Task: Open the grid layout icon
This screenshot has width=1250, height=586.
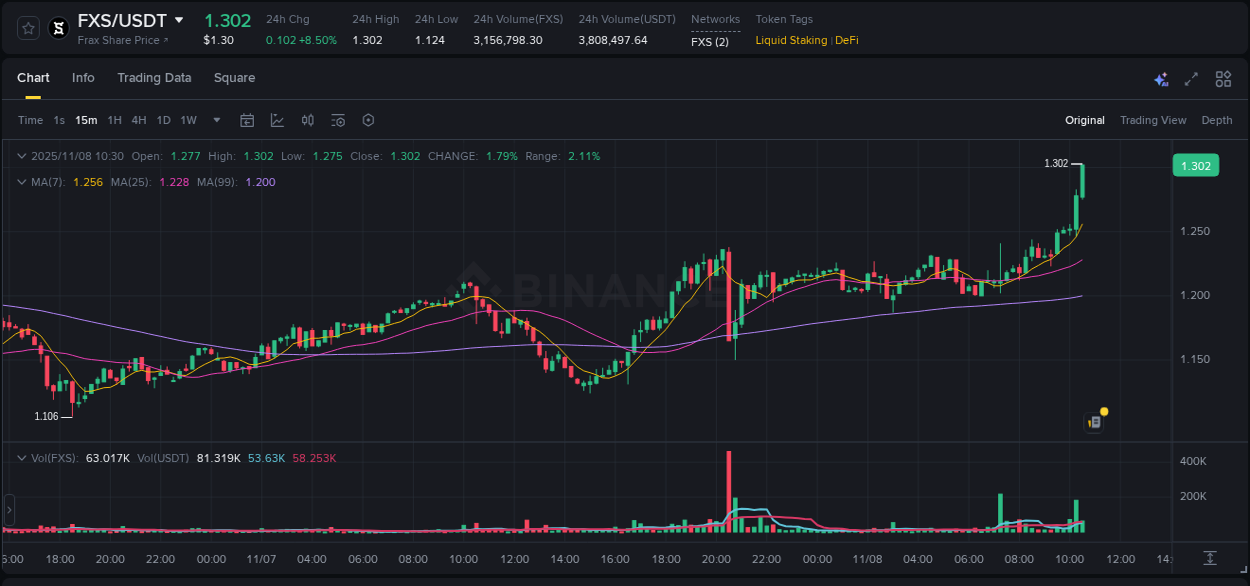Action: 1222,78
